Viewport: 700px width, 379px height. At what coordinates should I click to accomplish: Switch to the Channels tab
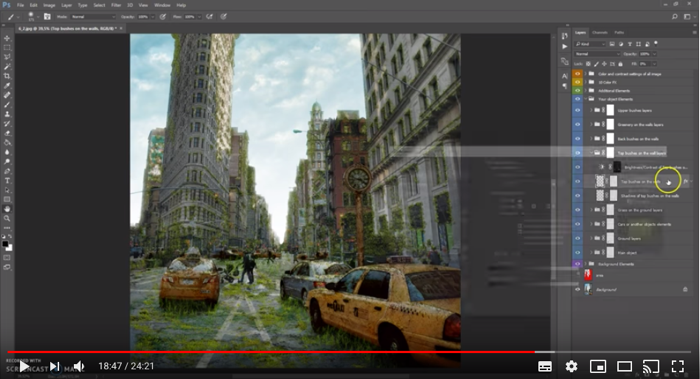pos(600,33)
